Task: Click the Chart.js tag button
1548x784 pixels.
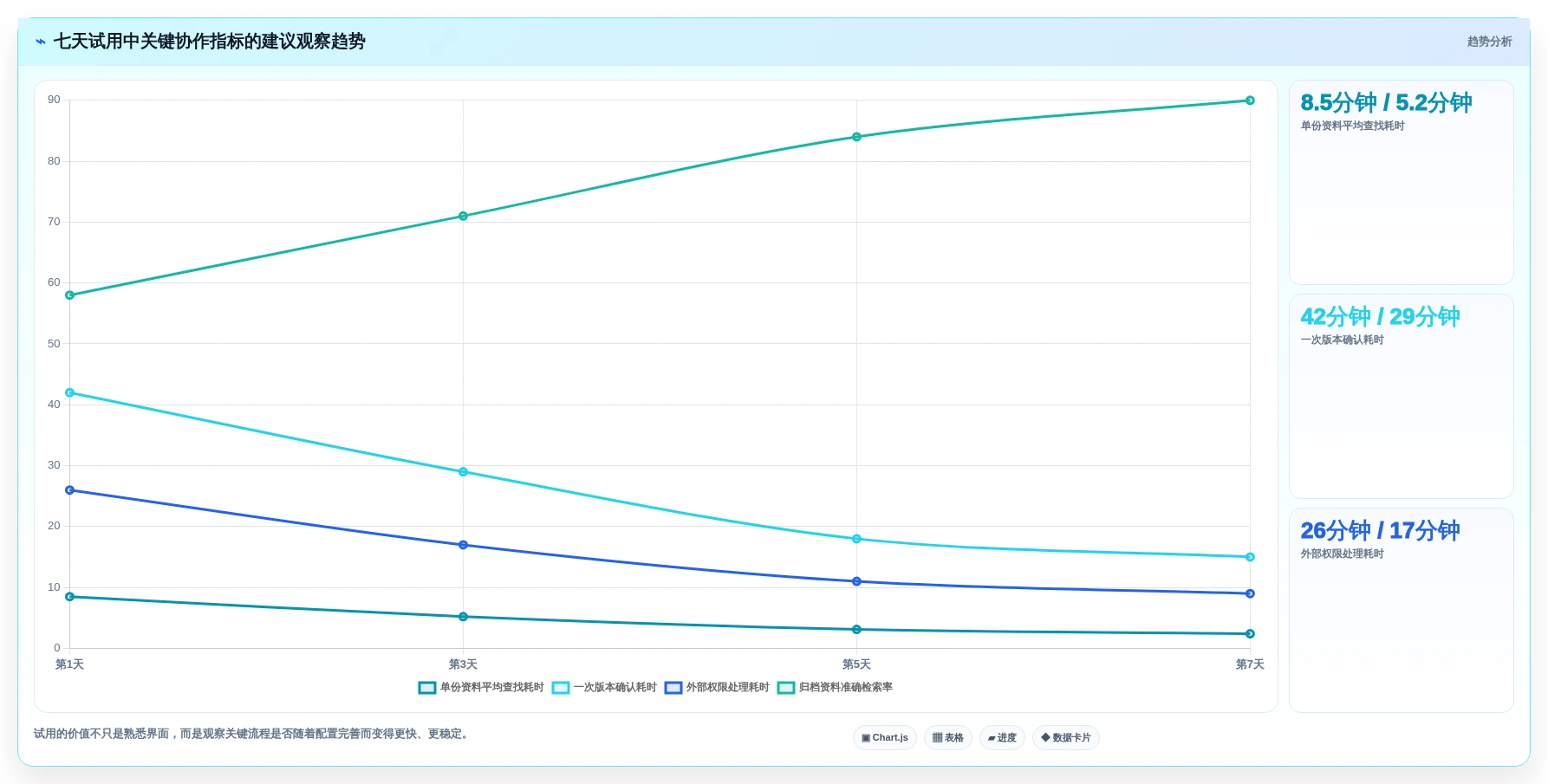Action: coord(885,738)
